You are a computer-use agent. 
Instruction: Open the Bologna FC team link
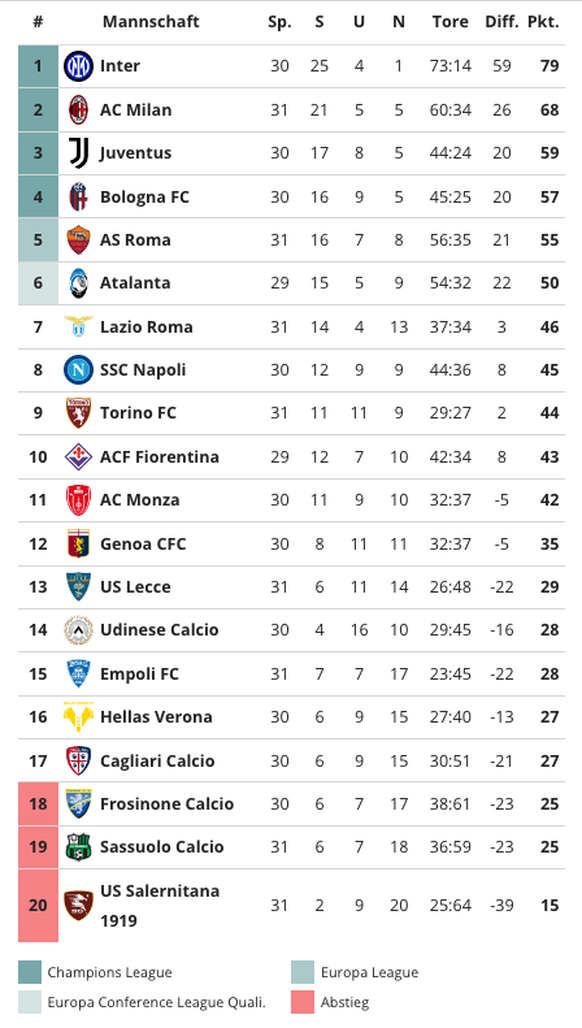(145, 197)
